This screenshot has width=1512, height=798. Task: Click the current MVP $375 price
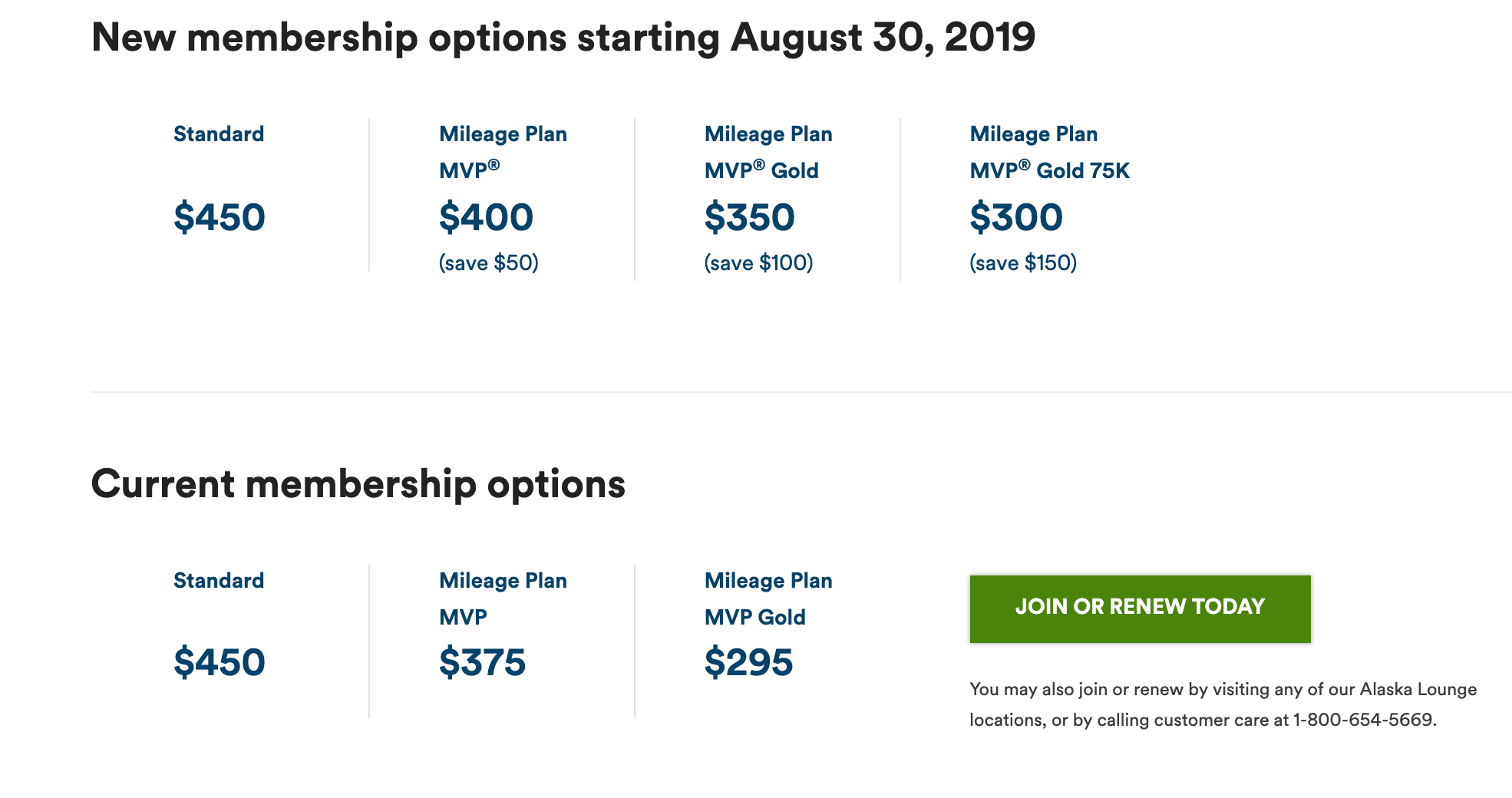pyautogui.click(x=482, y=662)
